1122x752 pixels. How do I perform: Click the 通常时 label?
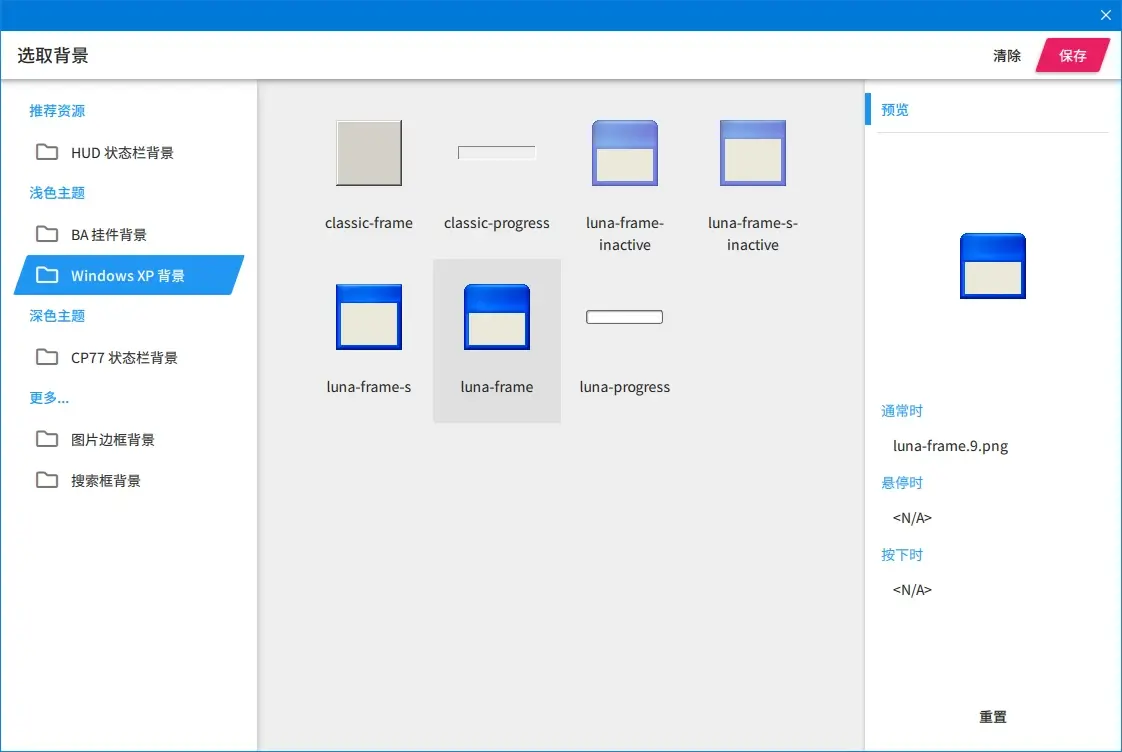coord(902,411)
